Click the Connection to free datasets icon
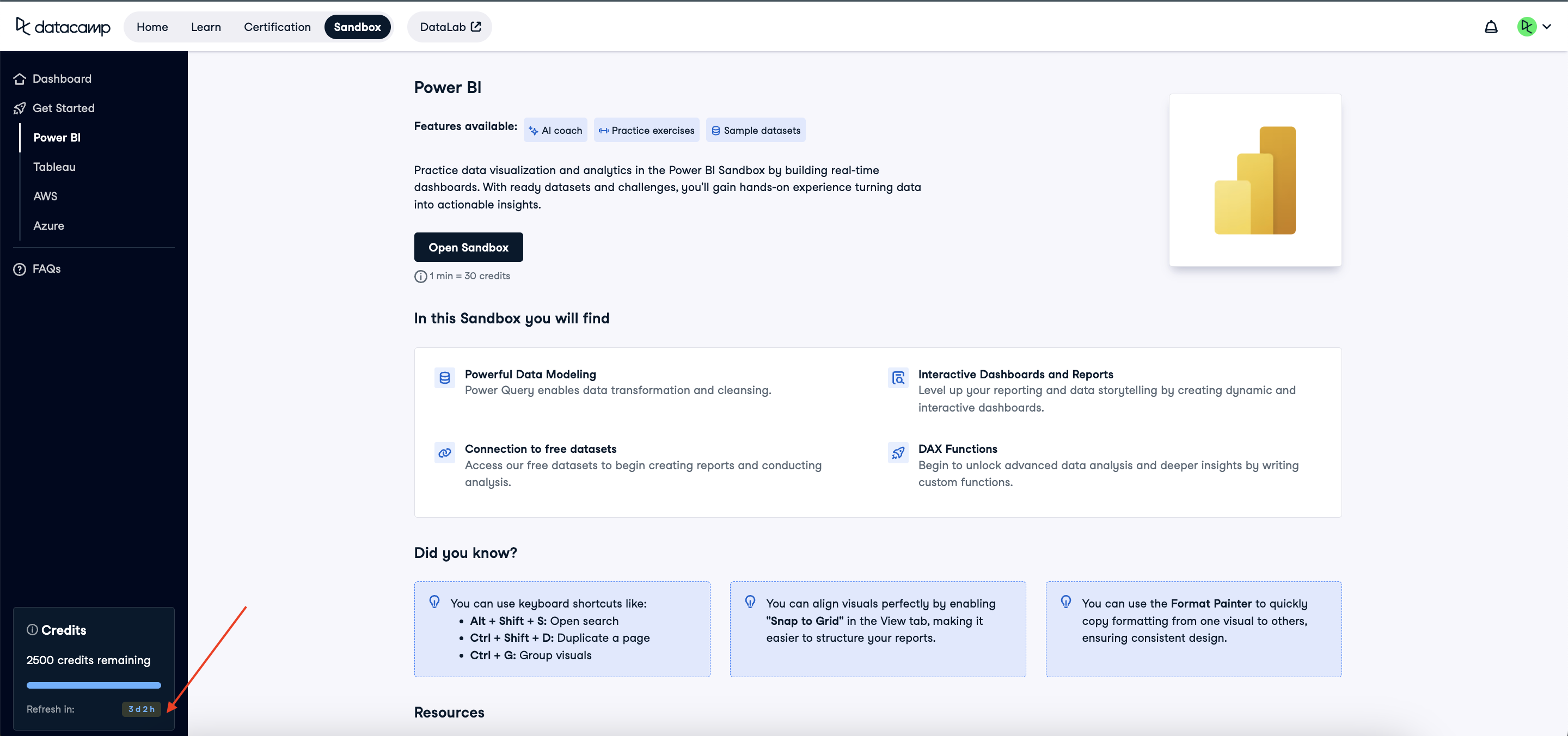This screenshot has width=1568, height=736. click(445, 452)
